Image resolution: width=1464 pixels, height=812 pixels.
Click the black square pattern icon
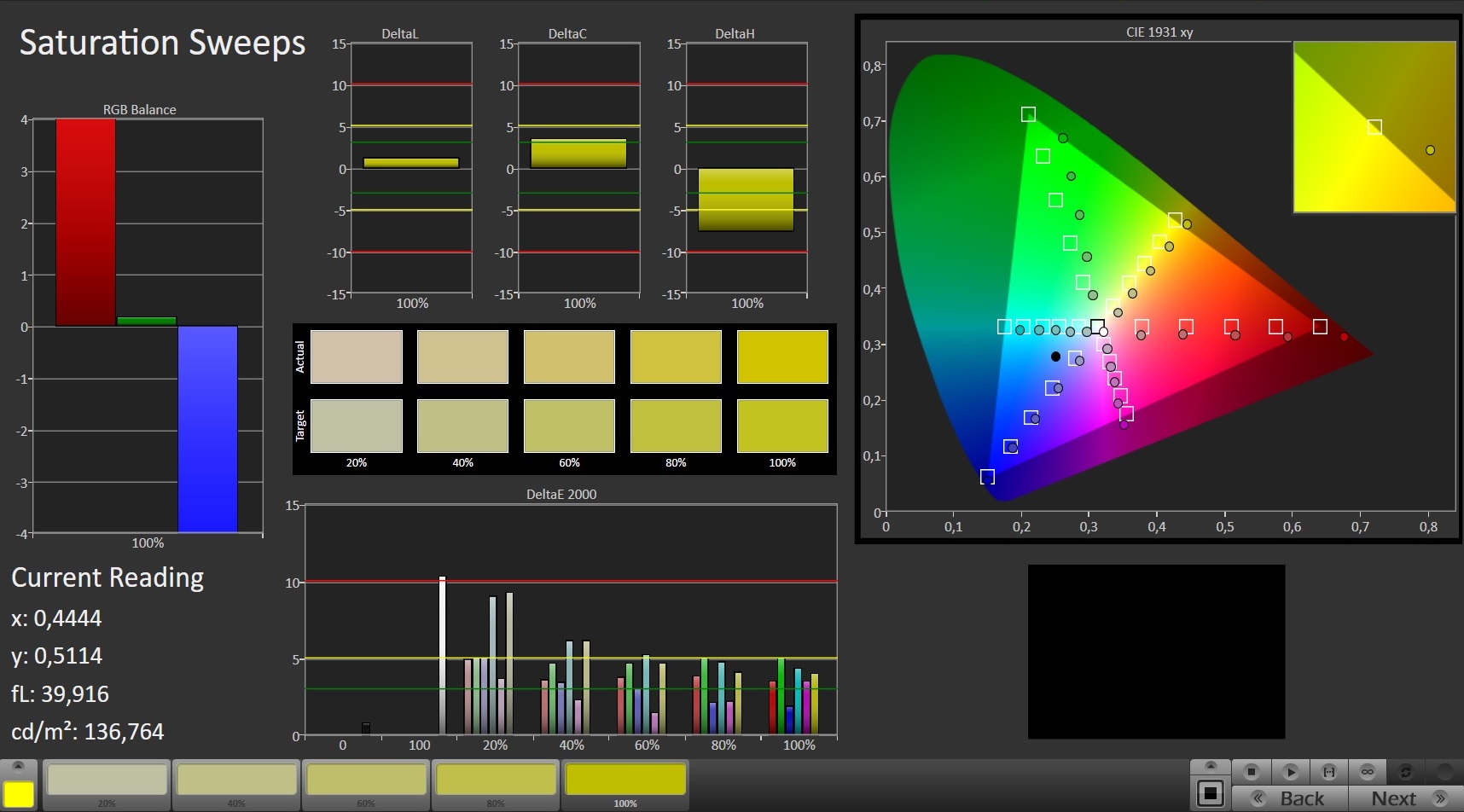pyautogui.click(x=1210, y=793)
